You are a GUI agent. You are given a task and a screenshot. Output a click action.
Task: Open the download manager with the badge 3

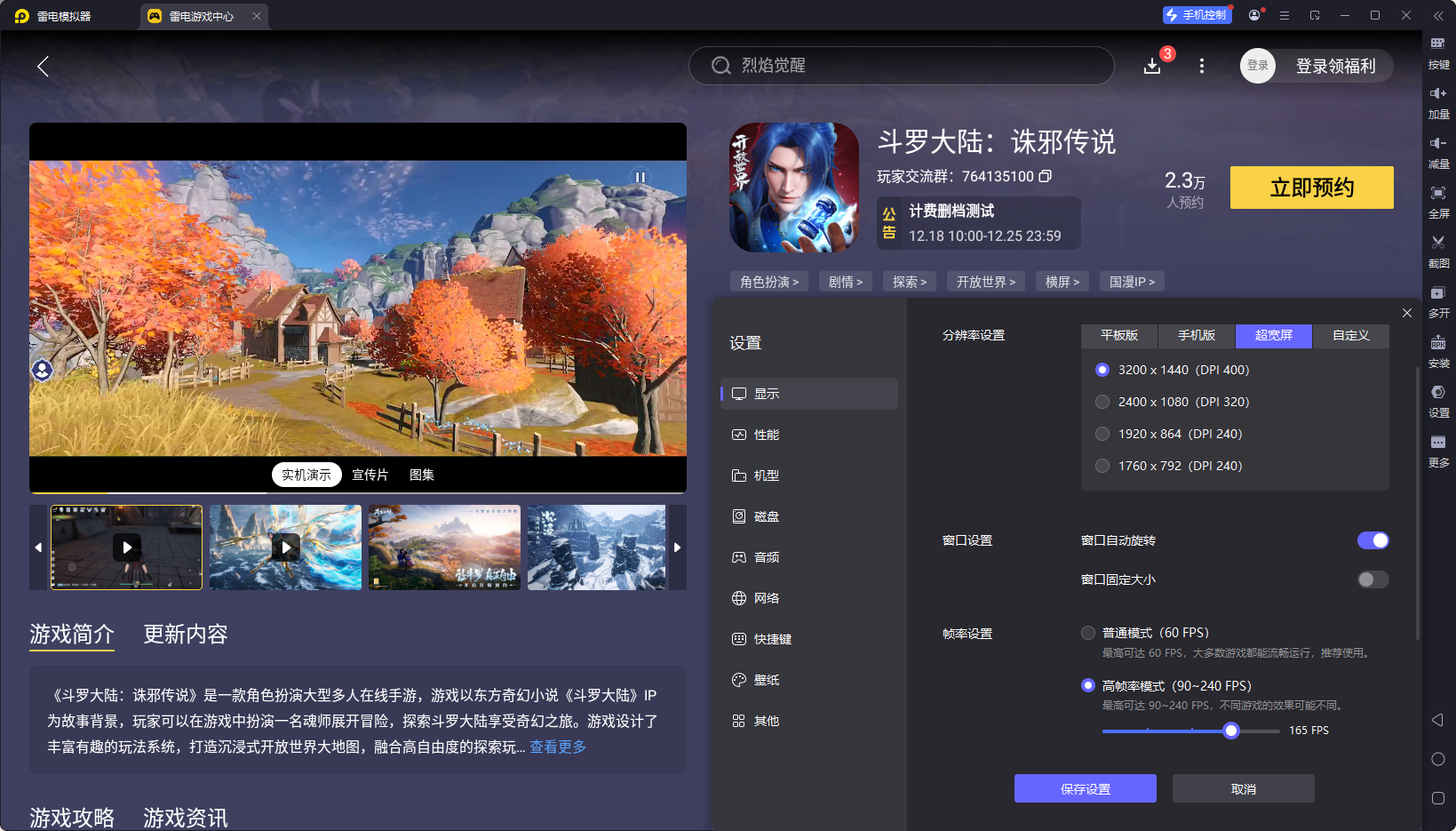pos(1152,66)
